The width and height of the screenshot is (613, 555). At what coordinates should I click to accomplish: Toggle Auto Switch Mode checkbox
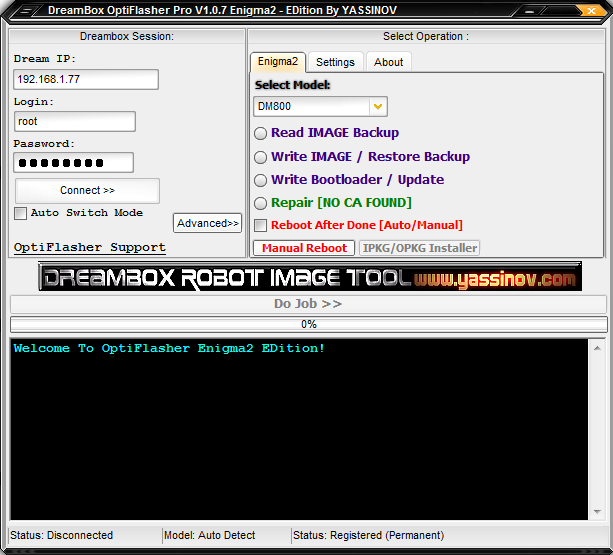(20, 213)
